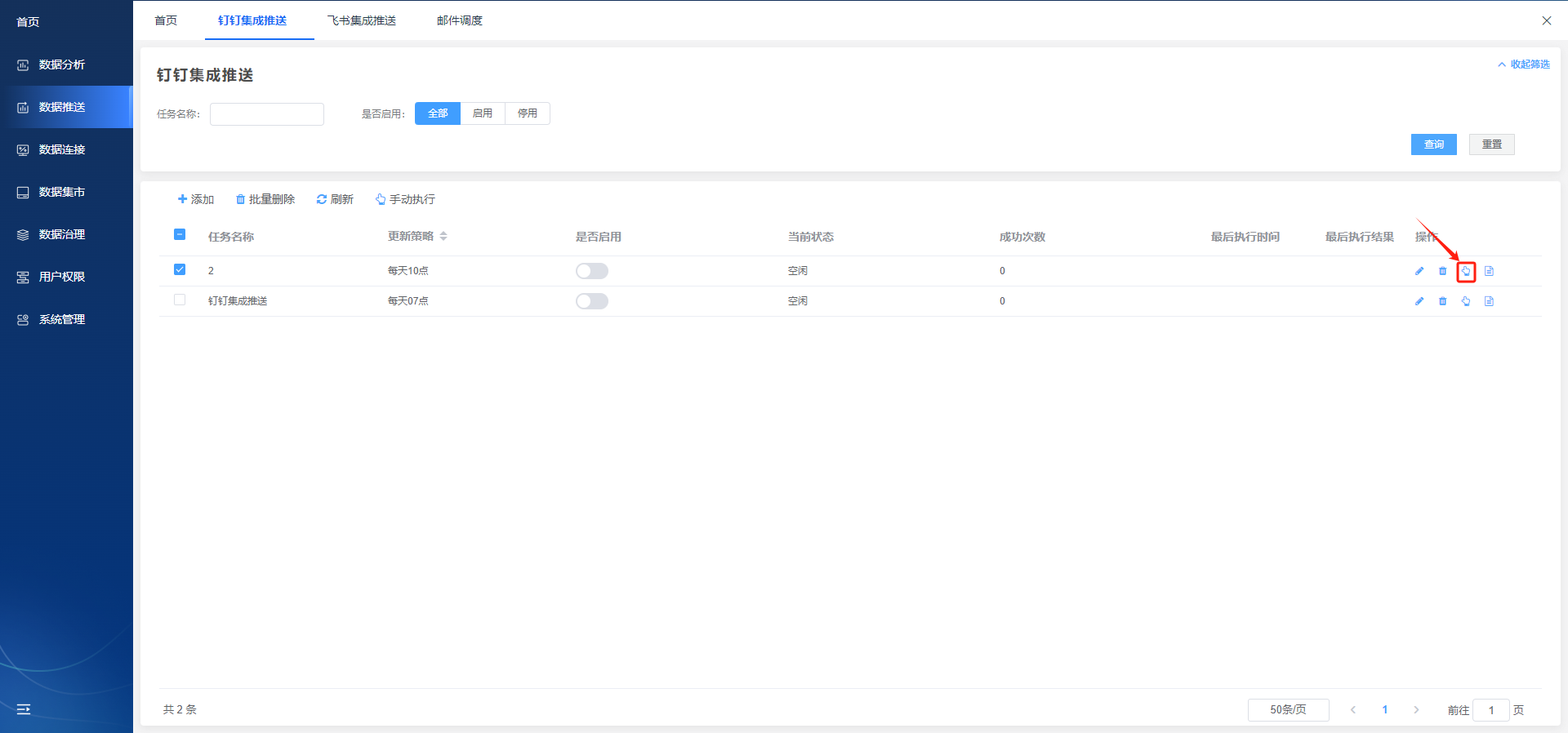
Task: Open 数据连接 in the sidebar
Action: click(66, 149)
